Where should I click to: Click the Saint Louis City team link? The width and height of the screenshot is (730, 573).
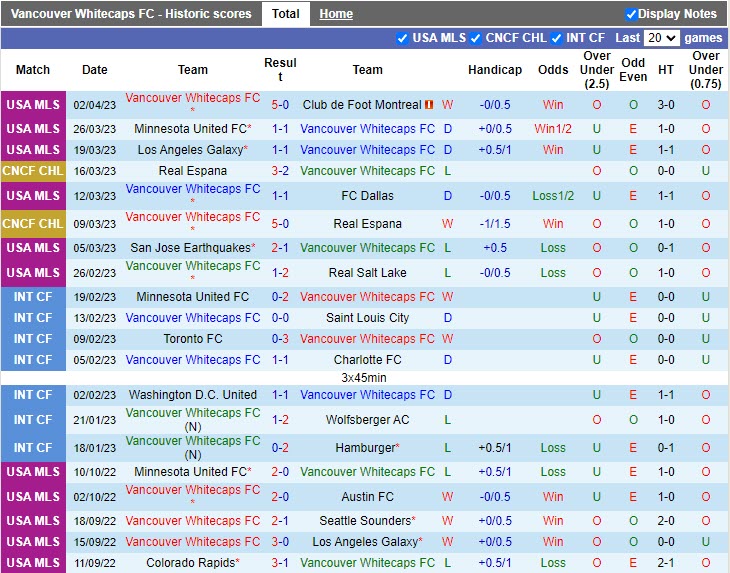pos(367,318)
